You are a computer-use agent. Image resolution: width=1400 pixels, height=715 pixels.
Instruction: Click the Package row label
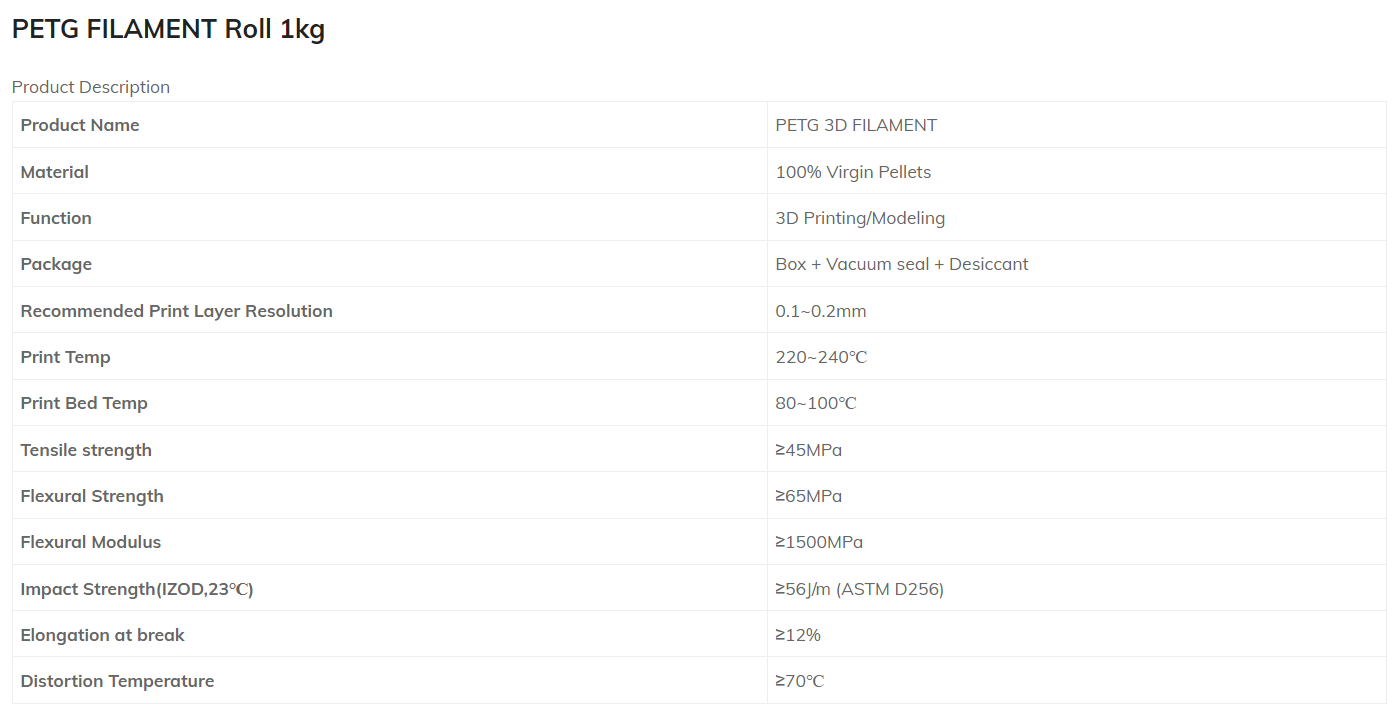coord(56,264)
